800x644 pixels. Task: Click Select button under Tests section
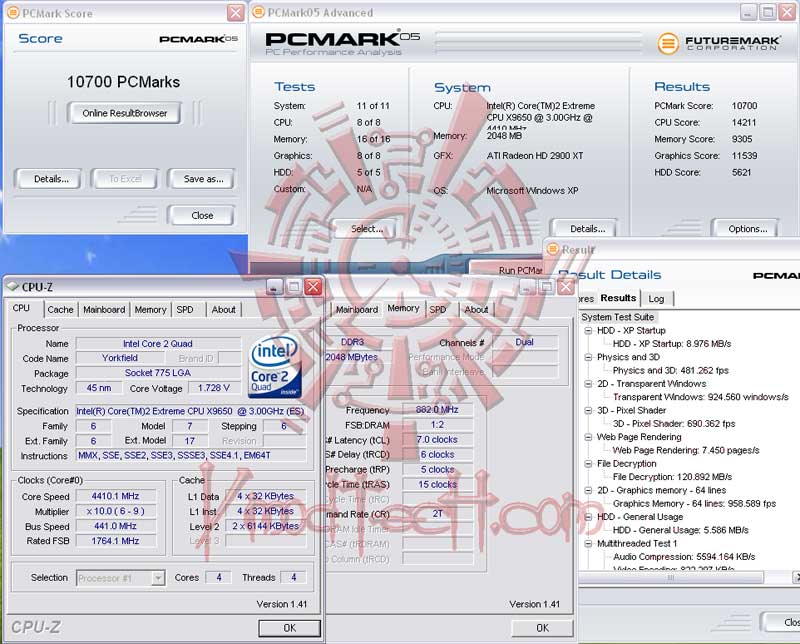click(365, 229)
